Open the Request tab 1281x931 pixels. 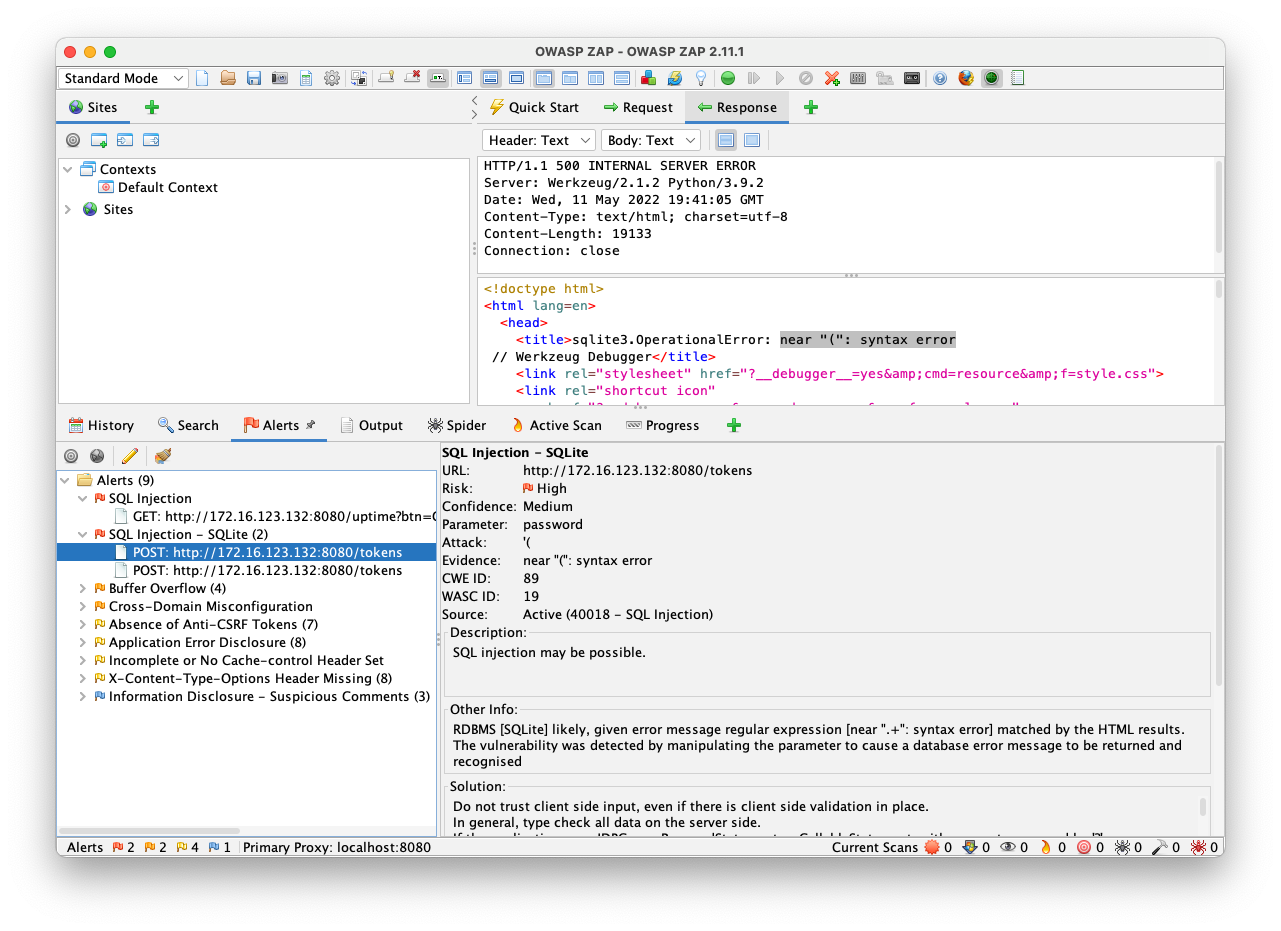[x=638, y=107]
